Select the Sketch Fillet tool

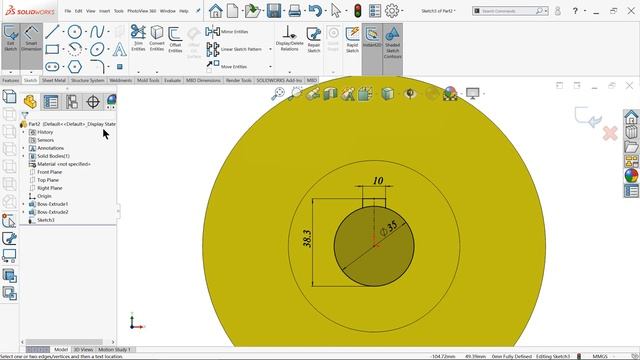coord(98,67)
